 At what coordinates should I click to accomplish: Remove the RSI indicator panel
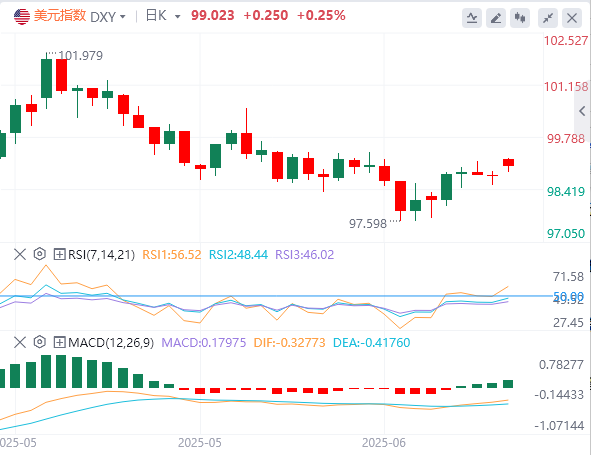point(20,254)
